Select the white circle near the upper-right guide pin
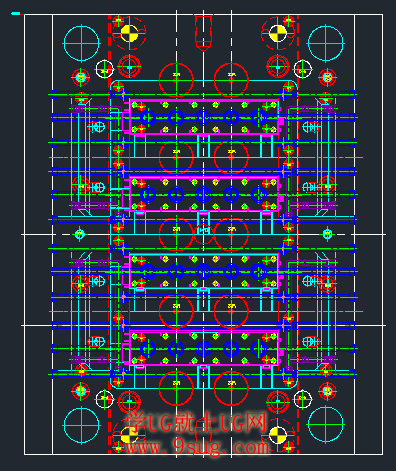Viewport: 396px width, 471px height. (x=302, y=69)
